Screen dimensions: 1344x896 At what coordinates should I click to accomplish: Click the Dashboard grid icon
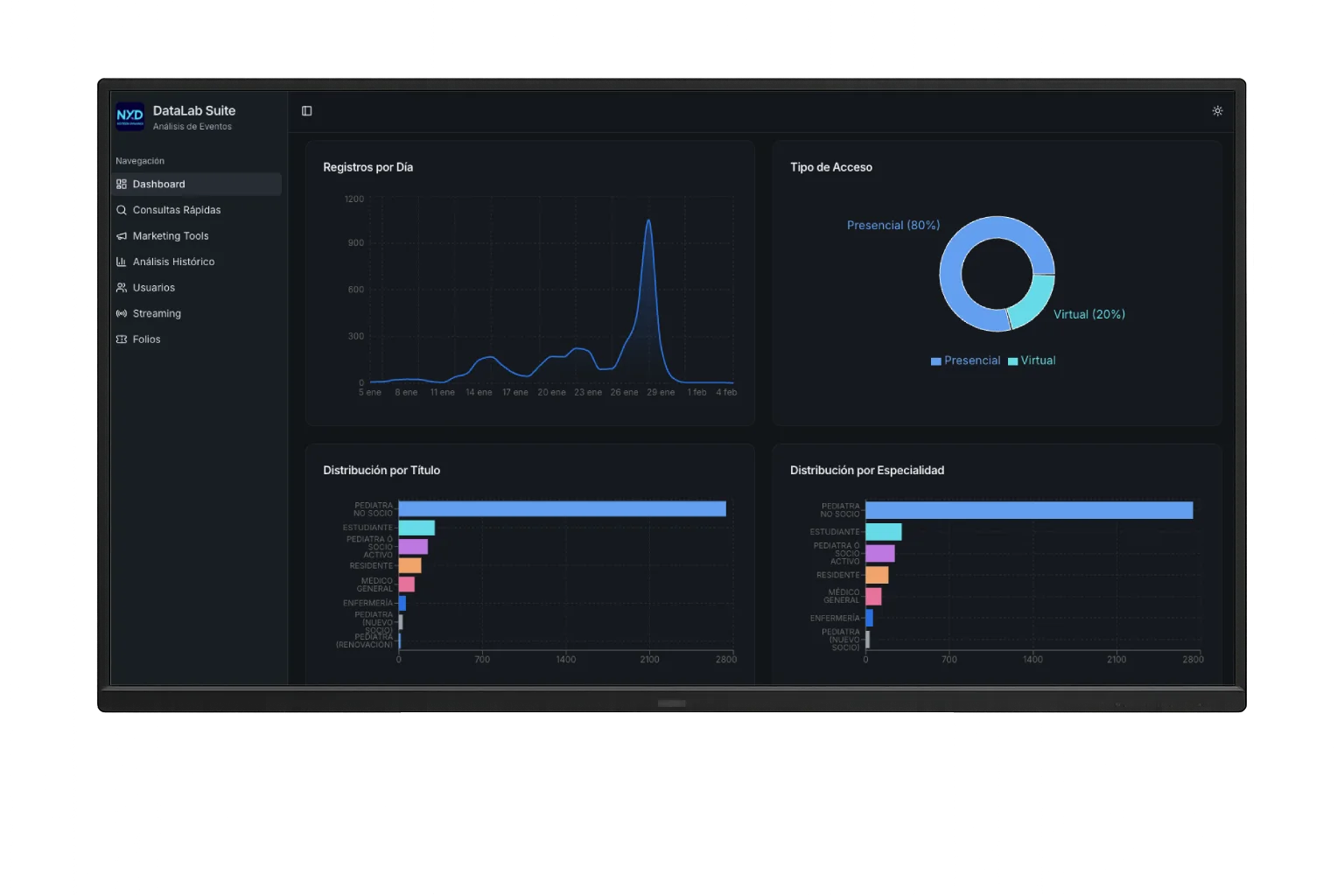pyautogui.click(x=122, y=184)
